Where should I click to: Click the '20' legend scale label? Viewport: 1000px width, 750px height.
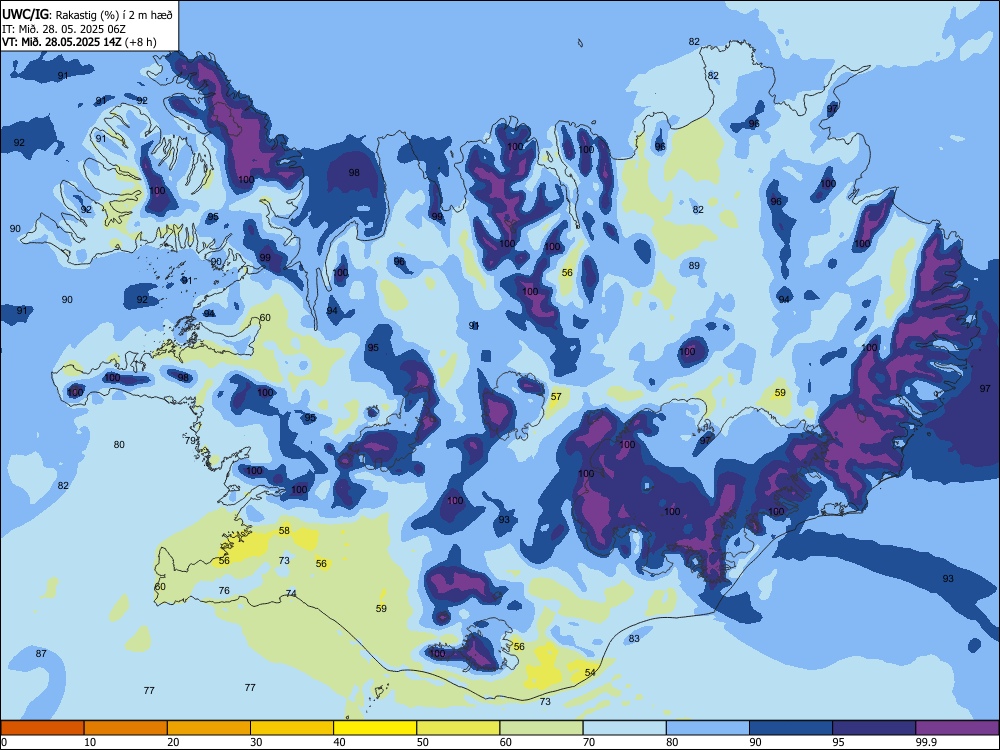point(173,742)
